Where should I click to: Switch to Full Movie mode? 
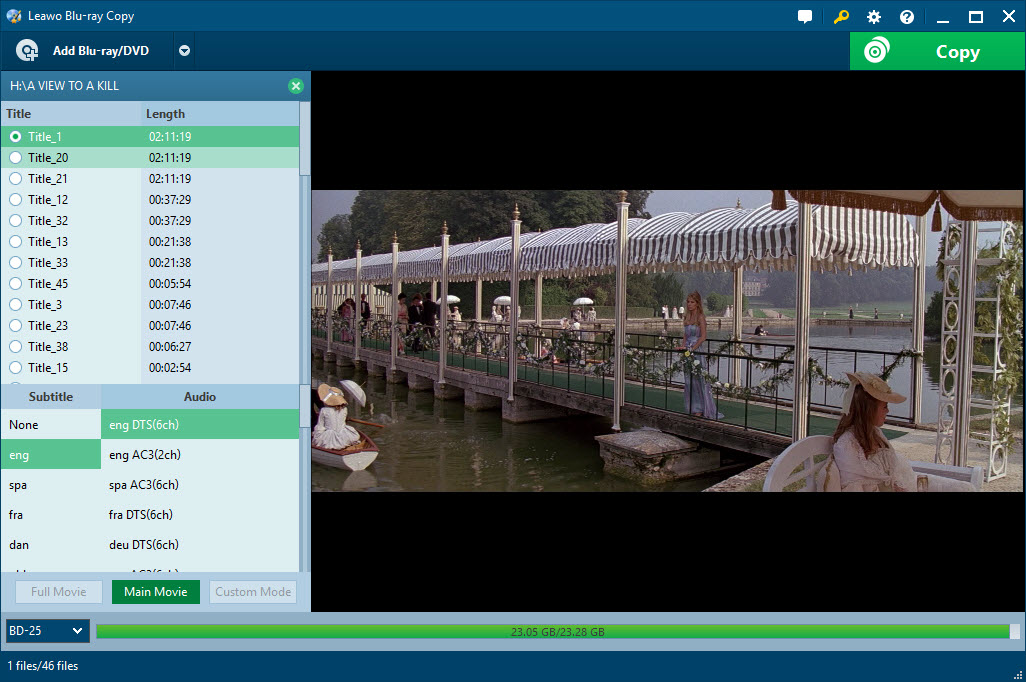58,591
